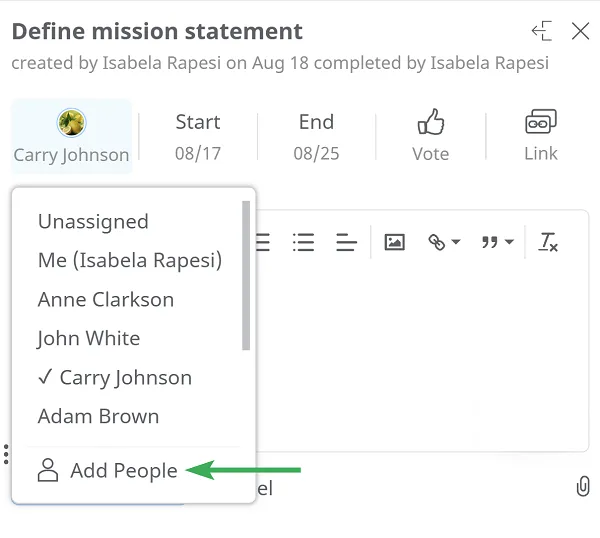Click the assignee list scrollbar
600x538 pixels.
click(x=246, y=275)
